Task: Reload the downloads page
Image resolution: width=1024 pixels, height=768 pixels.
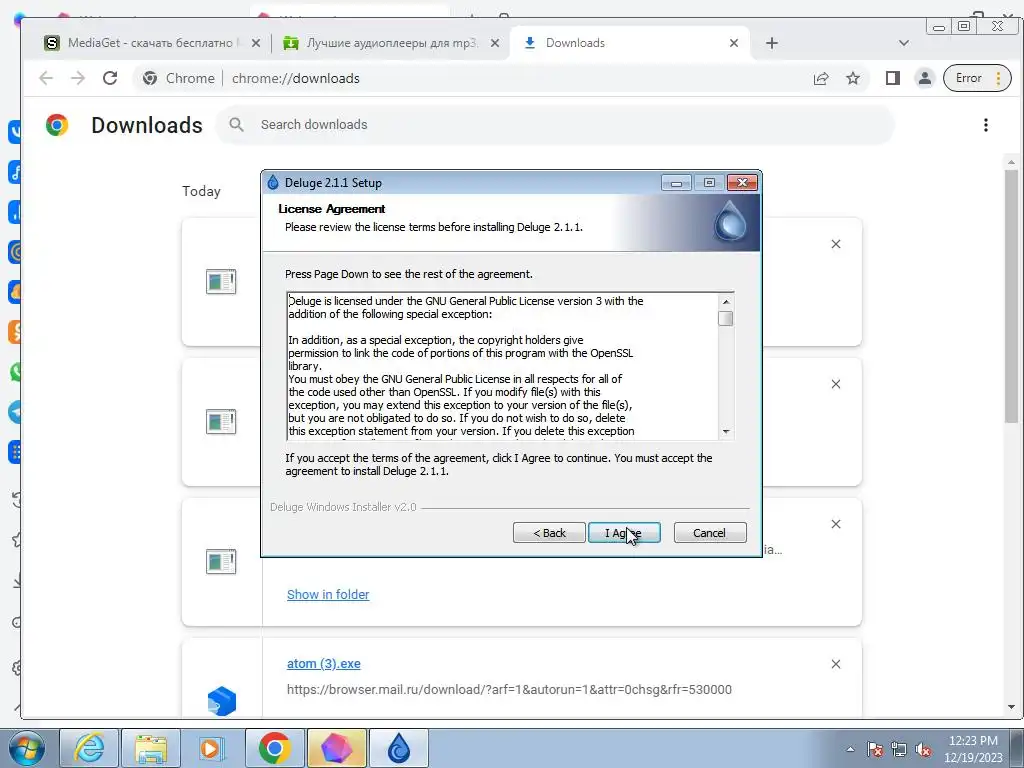Action: tap(110, 78)
